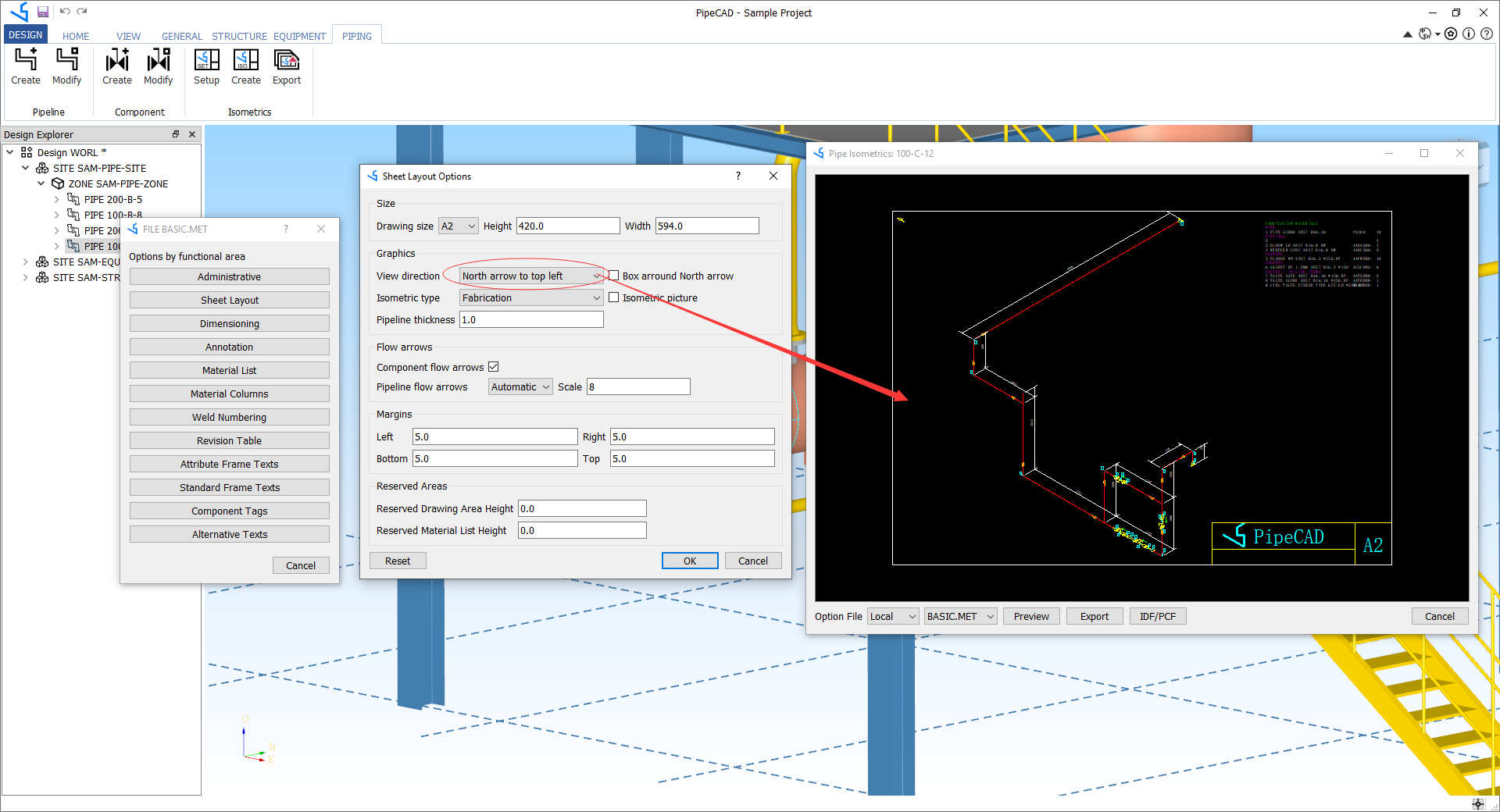Open Pipeline flow arrows Automatic dropdown
The width and height of the screenshot is (1500, 812).
pyautogui.click(x=520, y=386)
